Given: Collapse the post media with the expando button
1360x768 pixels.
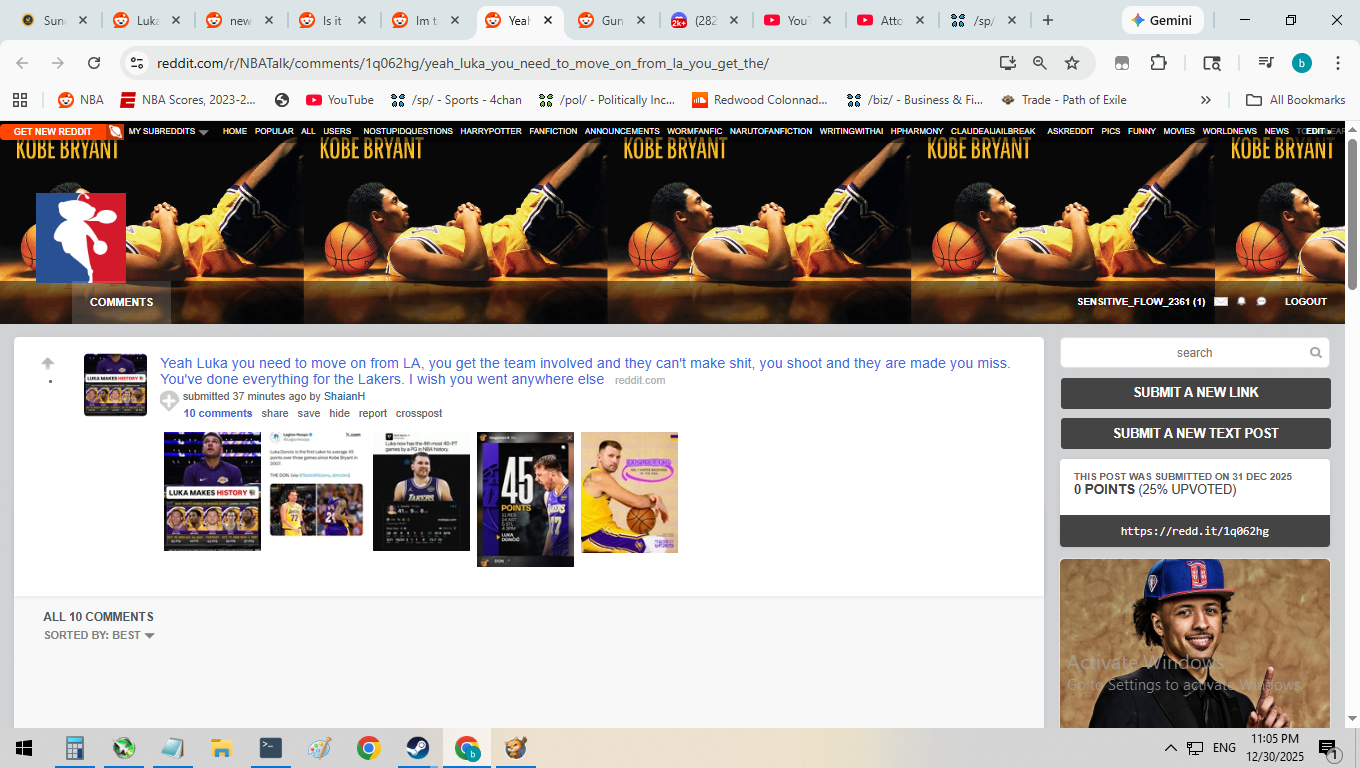Looking at the screenshot, I should point(170,401).
